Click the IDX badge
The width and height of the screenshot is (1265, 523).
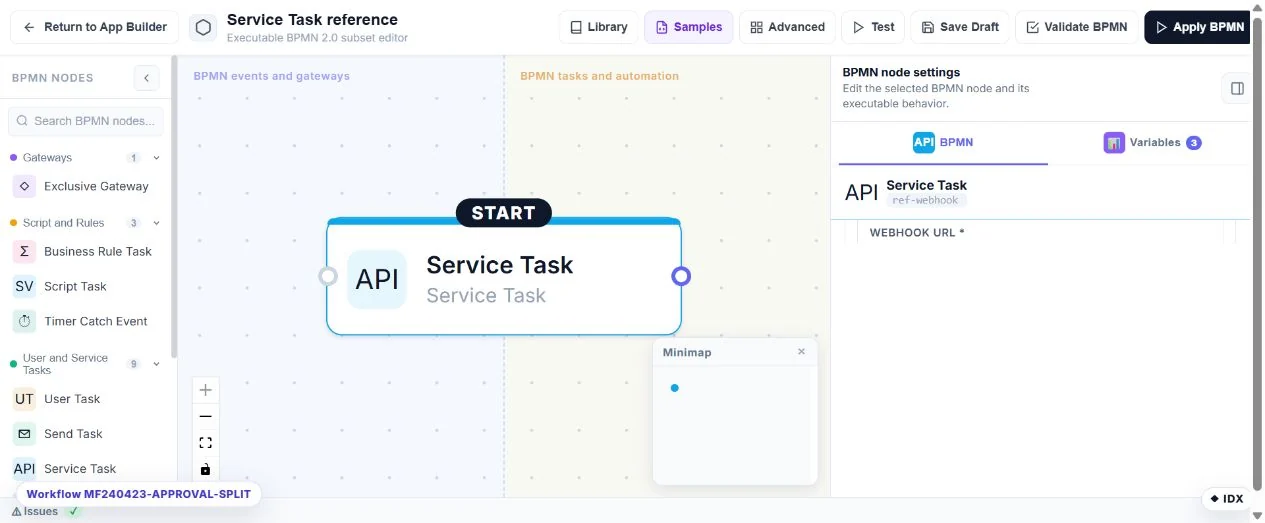(x=1226, y=499)
